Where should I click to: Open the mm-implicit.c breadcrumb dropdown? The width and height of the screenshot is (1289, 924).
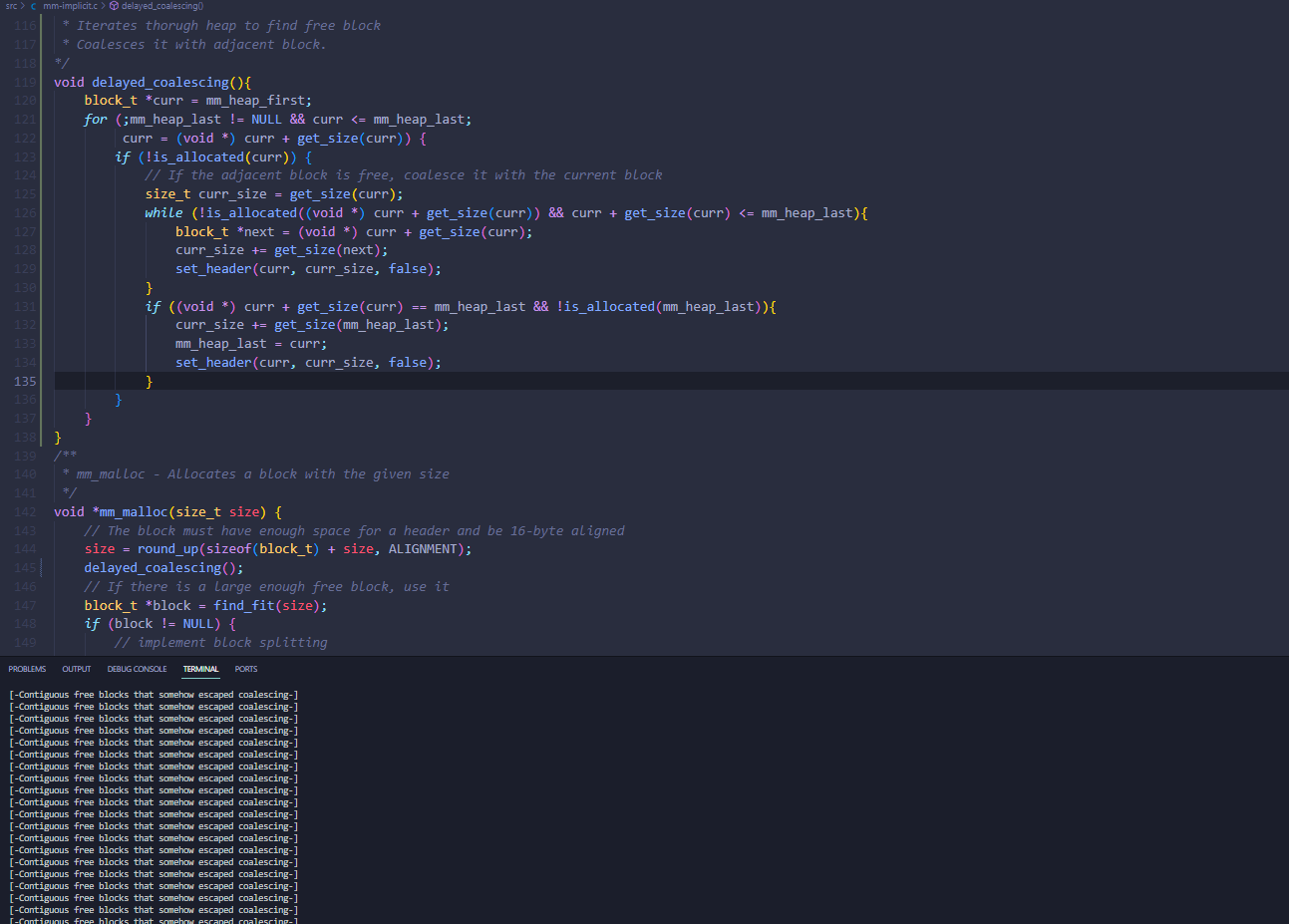[x=70, y=6]
